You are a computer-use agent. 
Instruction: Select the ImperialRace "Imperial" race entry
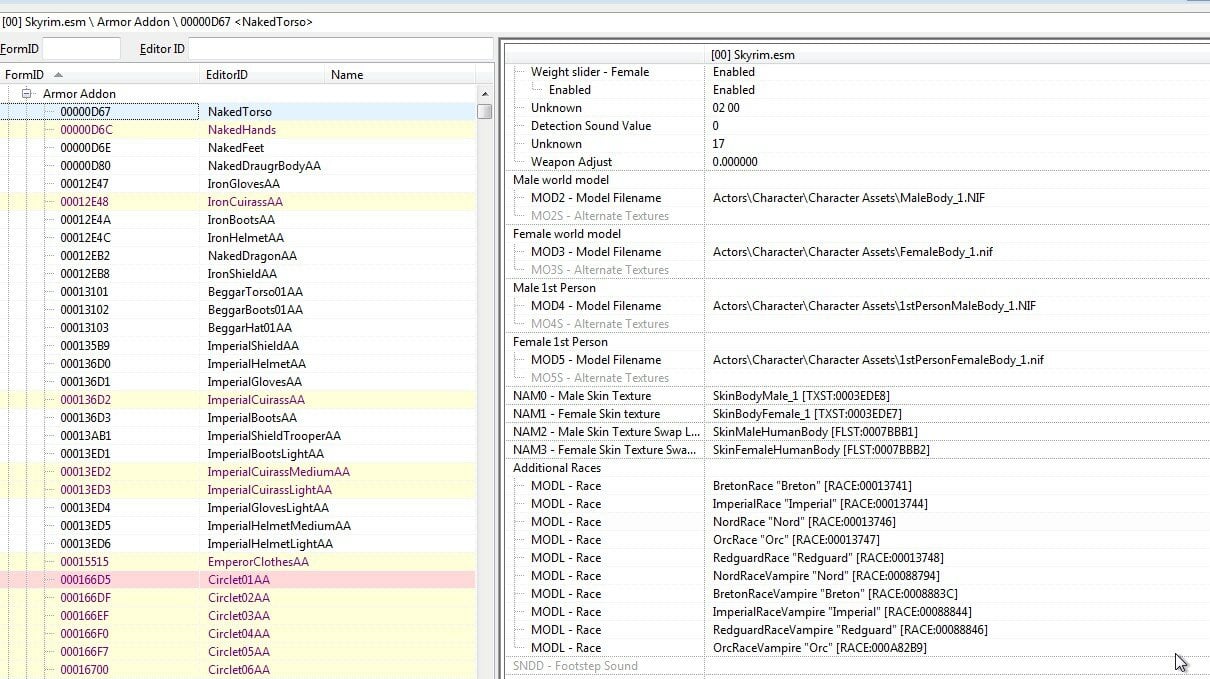[858, 504]
